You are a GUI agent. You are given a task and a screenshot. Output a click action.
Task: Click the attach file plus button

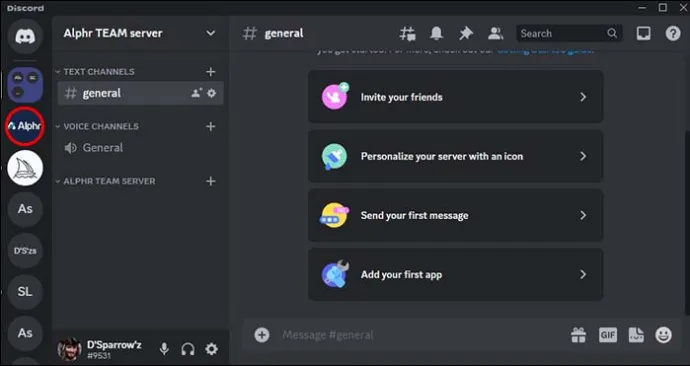(x=261, y=335)
